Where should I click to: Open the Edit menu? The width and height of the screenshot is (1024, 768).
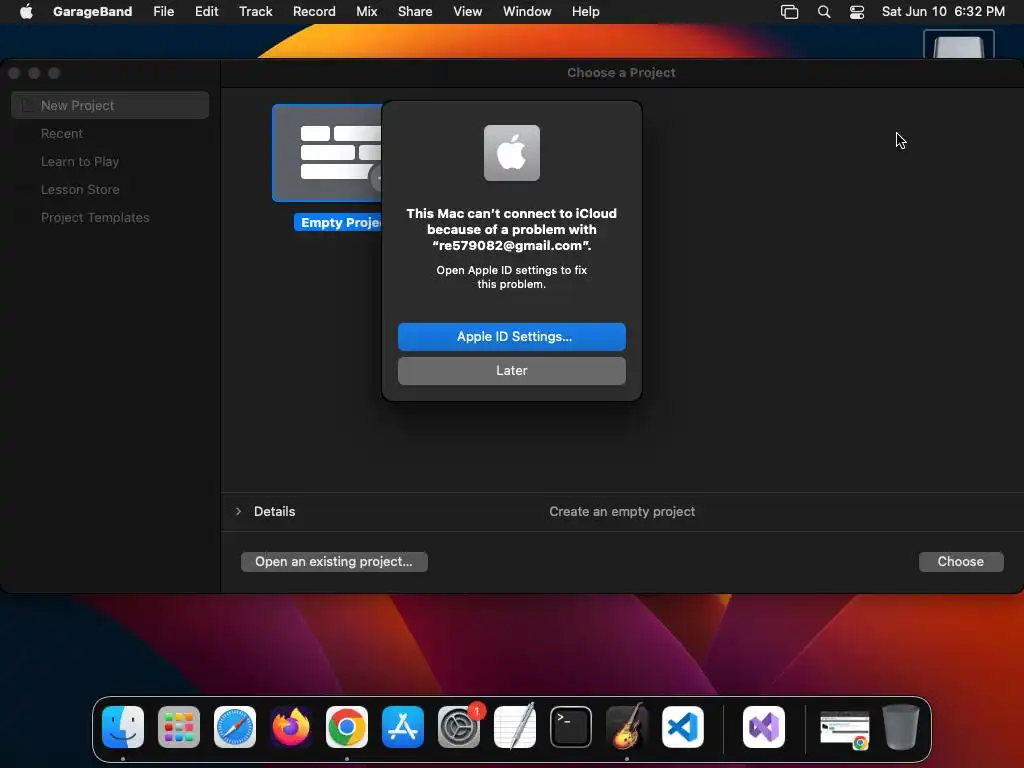tap(206, 12)
